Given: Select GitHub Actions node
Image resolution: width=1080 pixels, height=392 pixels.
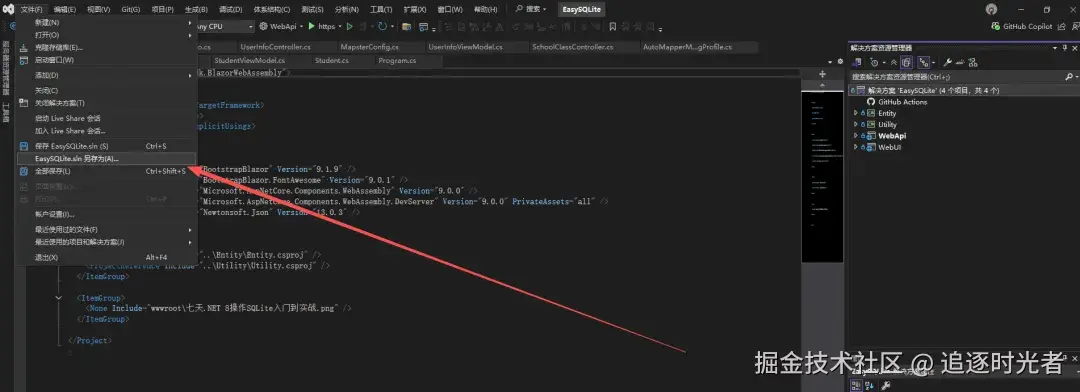Looking at the screenshot, I should point(902,102).
